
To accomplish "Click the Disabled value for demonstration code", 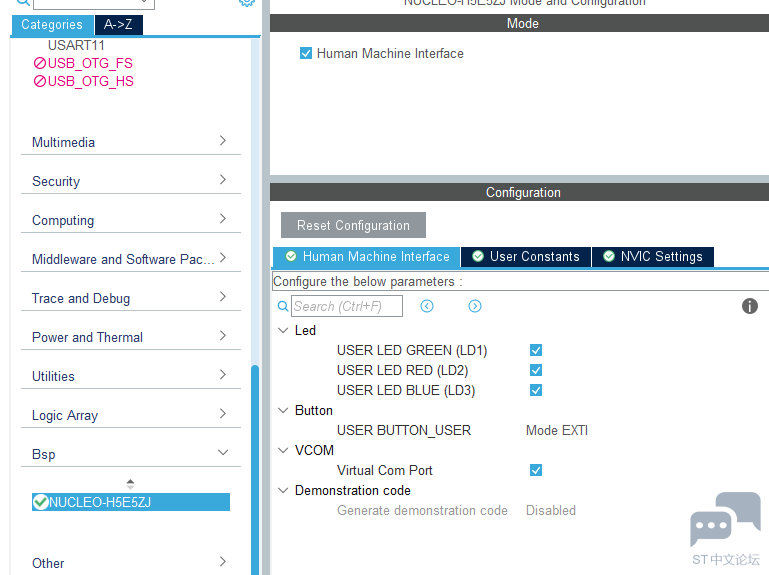I will pos(551,510).
